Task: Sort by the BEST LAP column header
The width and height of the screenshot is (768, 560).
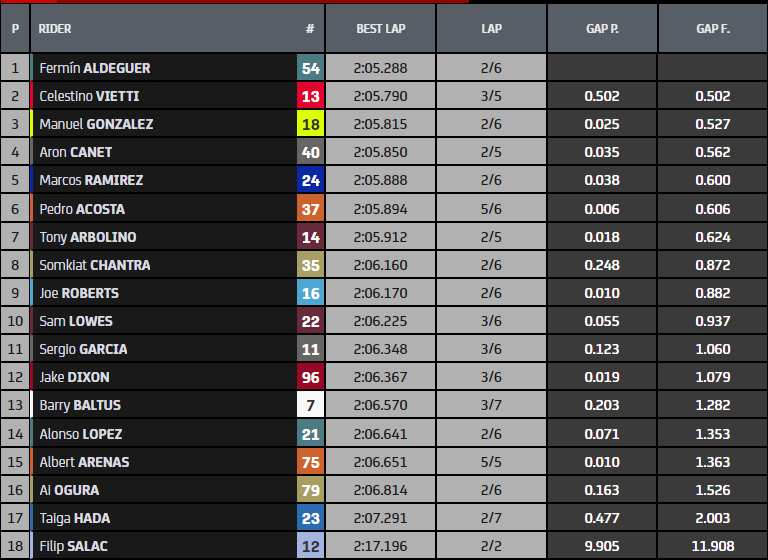Action: pyautogui.click(x=380, y=29)
